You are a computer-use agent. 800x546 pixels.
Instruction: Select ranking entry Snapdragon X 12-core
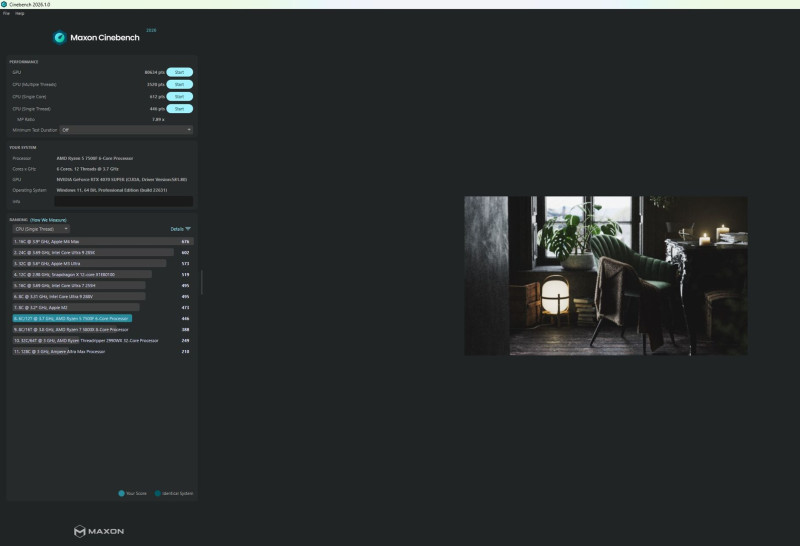(103, 275)
